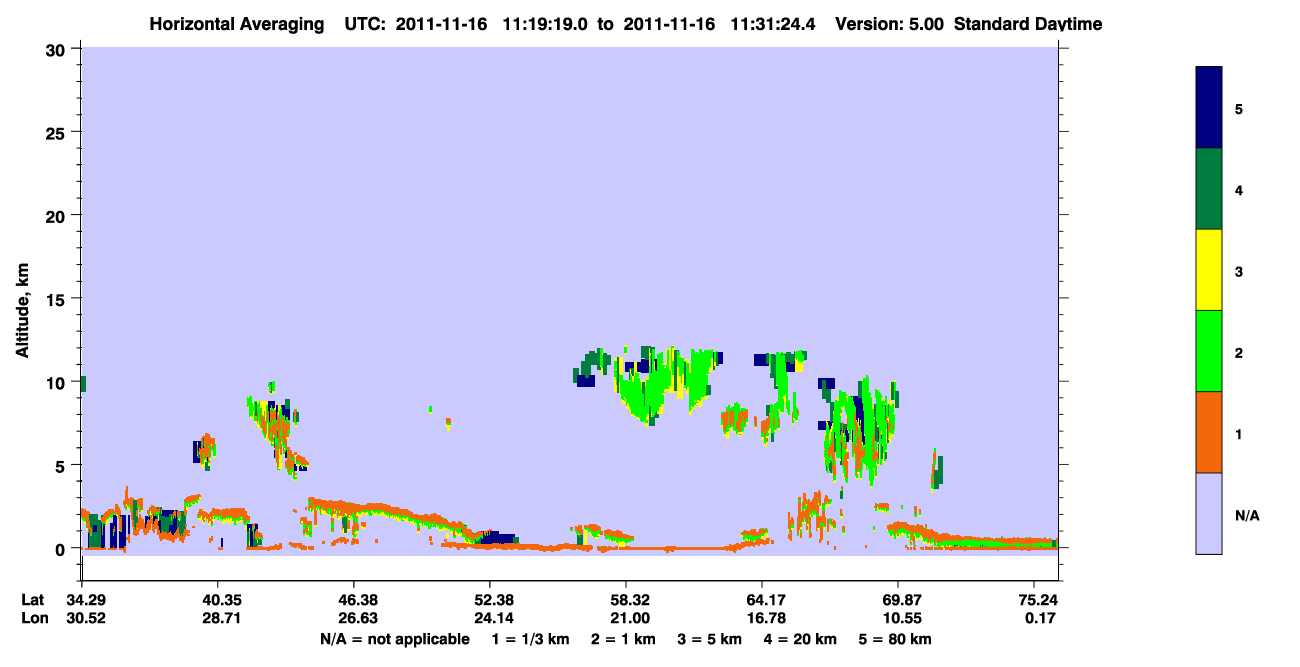This screenshot has width=1300, height=667.
Task: Click the '5 = 80 km' legend note
Action: pyautogui.click(x=895, y=639)
